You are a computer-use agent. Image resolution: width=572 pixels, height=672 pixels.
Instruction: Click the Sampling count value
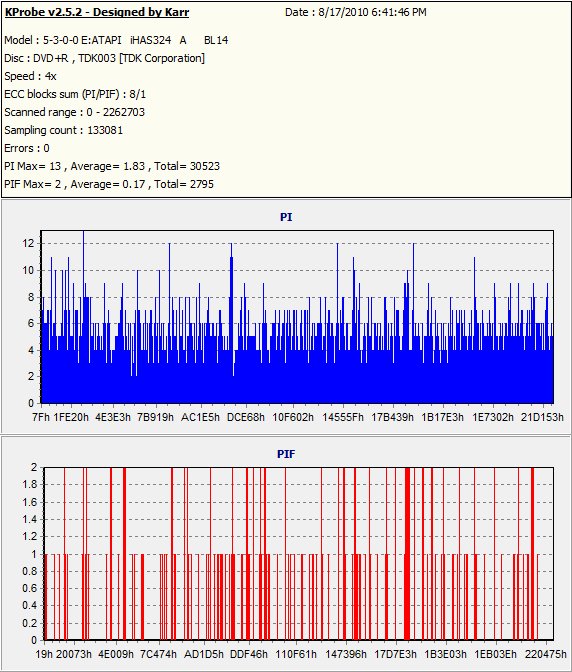tap(105, 130)
